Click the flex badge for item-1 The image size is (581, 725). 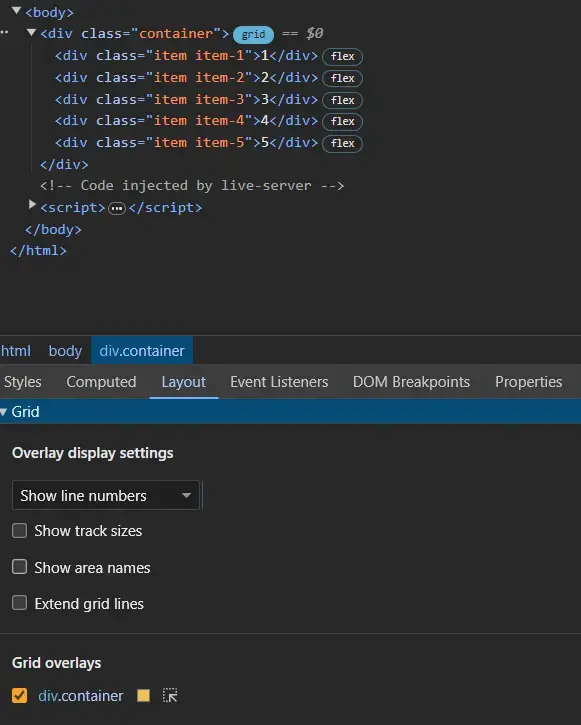click(x=342, y=56)
